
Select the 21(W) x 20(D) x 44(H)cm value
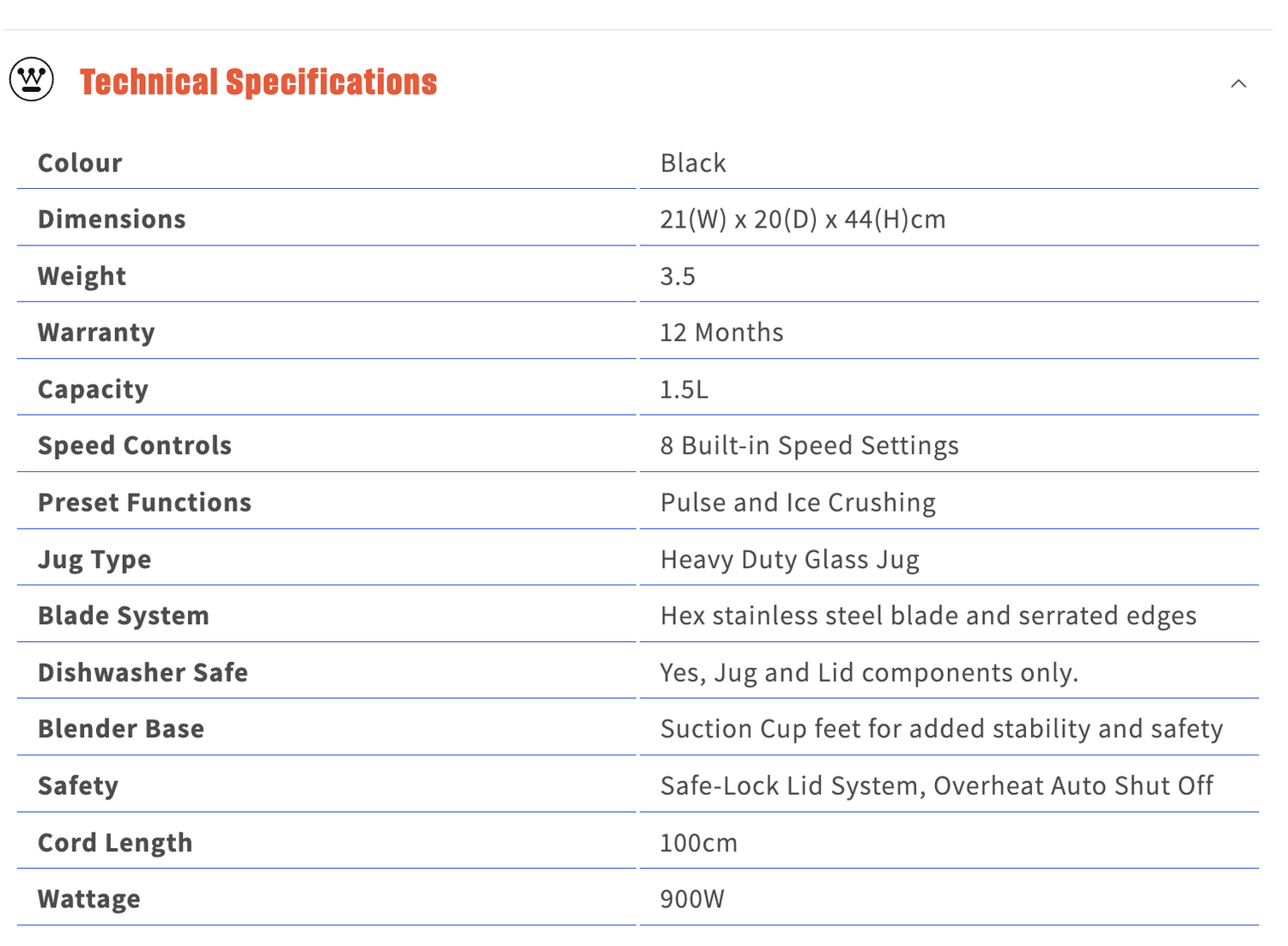click(802, 220)
